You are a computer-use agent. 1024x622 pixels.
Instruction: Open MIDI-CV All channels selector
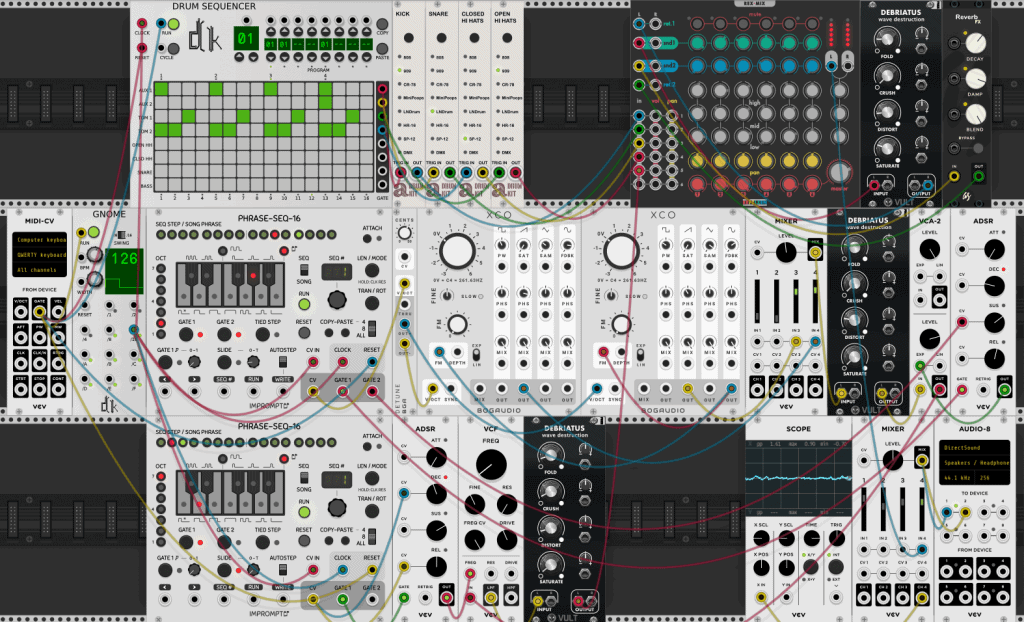pyautogui.click(x=40, y=270)
